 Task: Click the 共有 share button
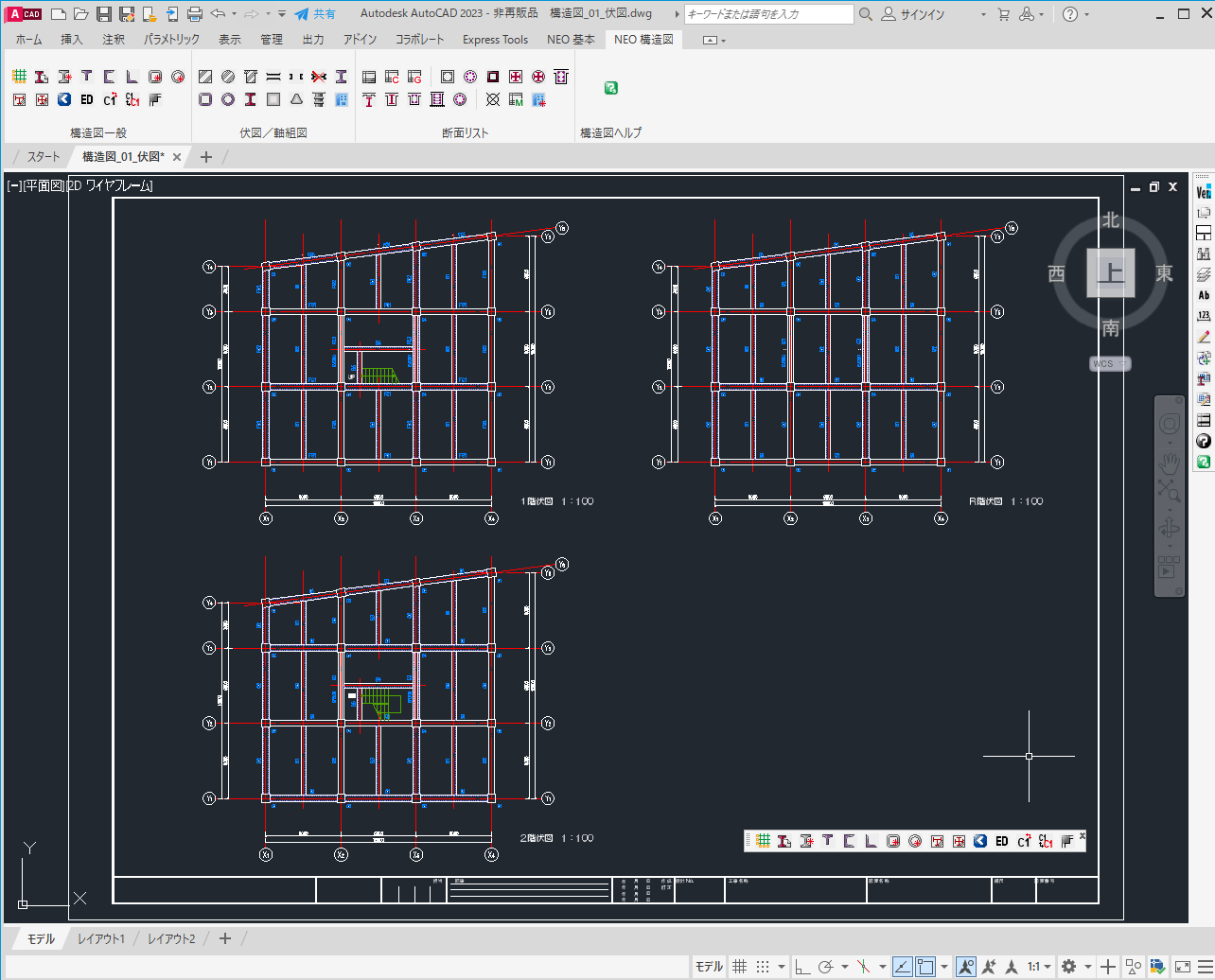click(x=316, y=14)
